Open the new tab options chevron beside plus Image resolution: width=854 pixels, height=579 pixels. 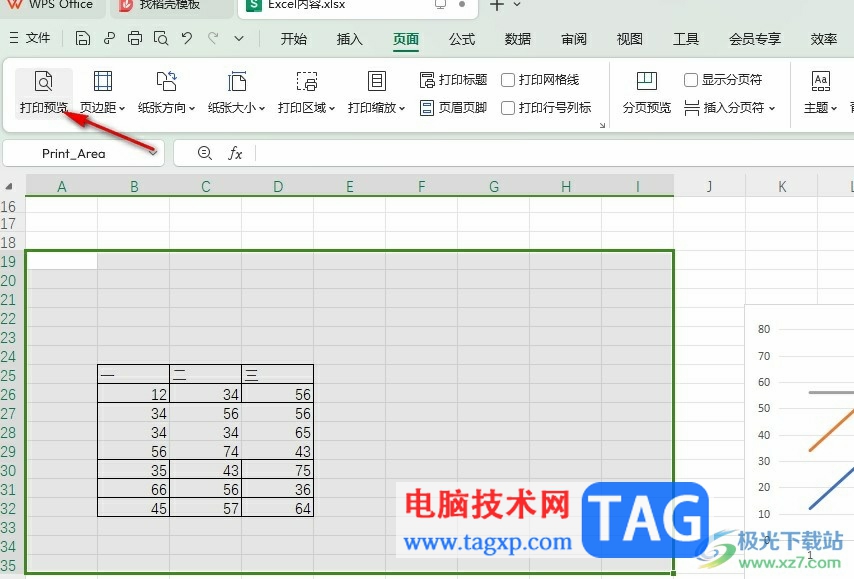pos(517,5)
